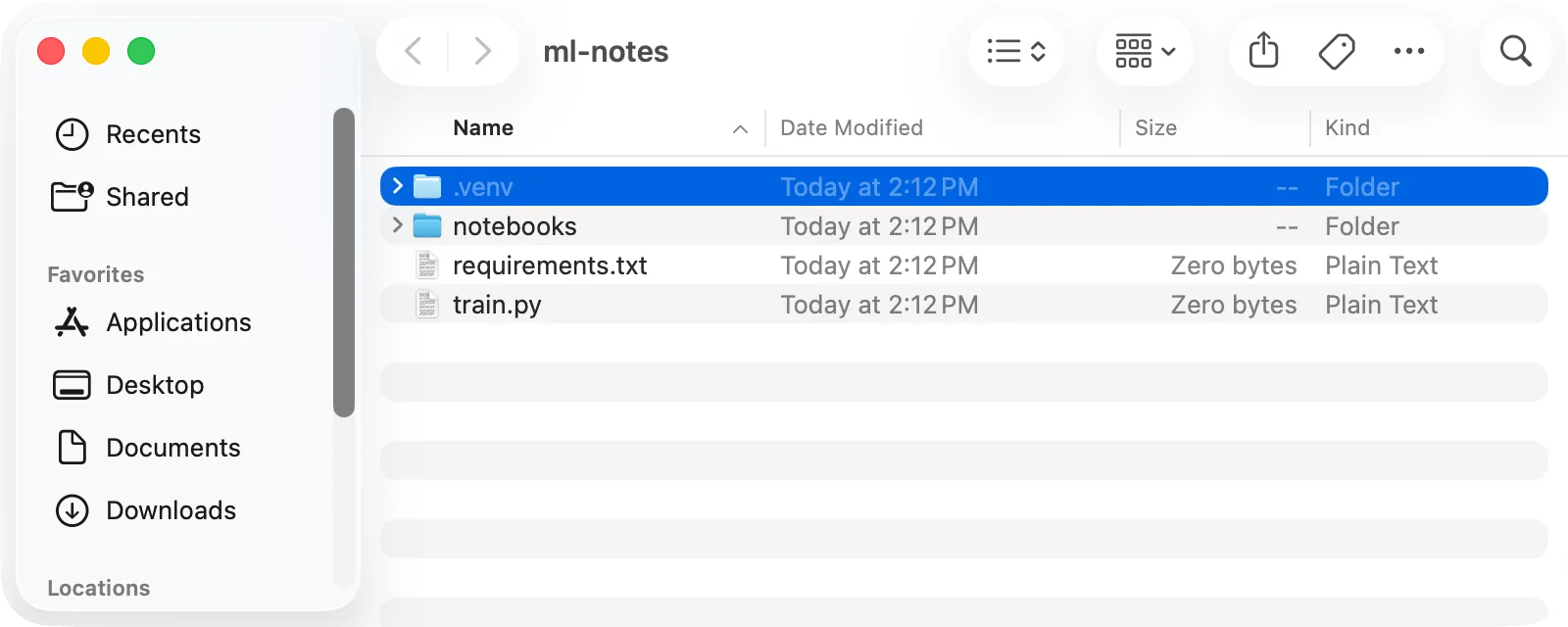Viewport: 1568px width, 627px height.
Task: Click the sidebar scrollbar thumb
Action: (x=343, y=263)
